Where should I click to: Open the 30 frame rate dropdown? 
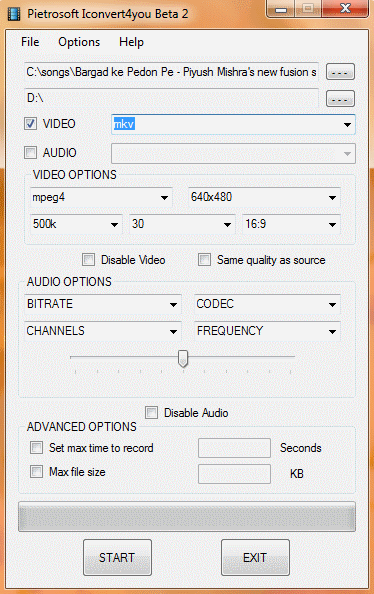point(182,224)
